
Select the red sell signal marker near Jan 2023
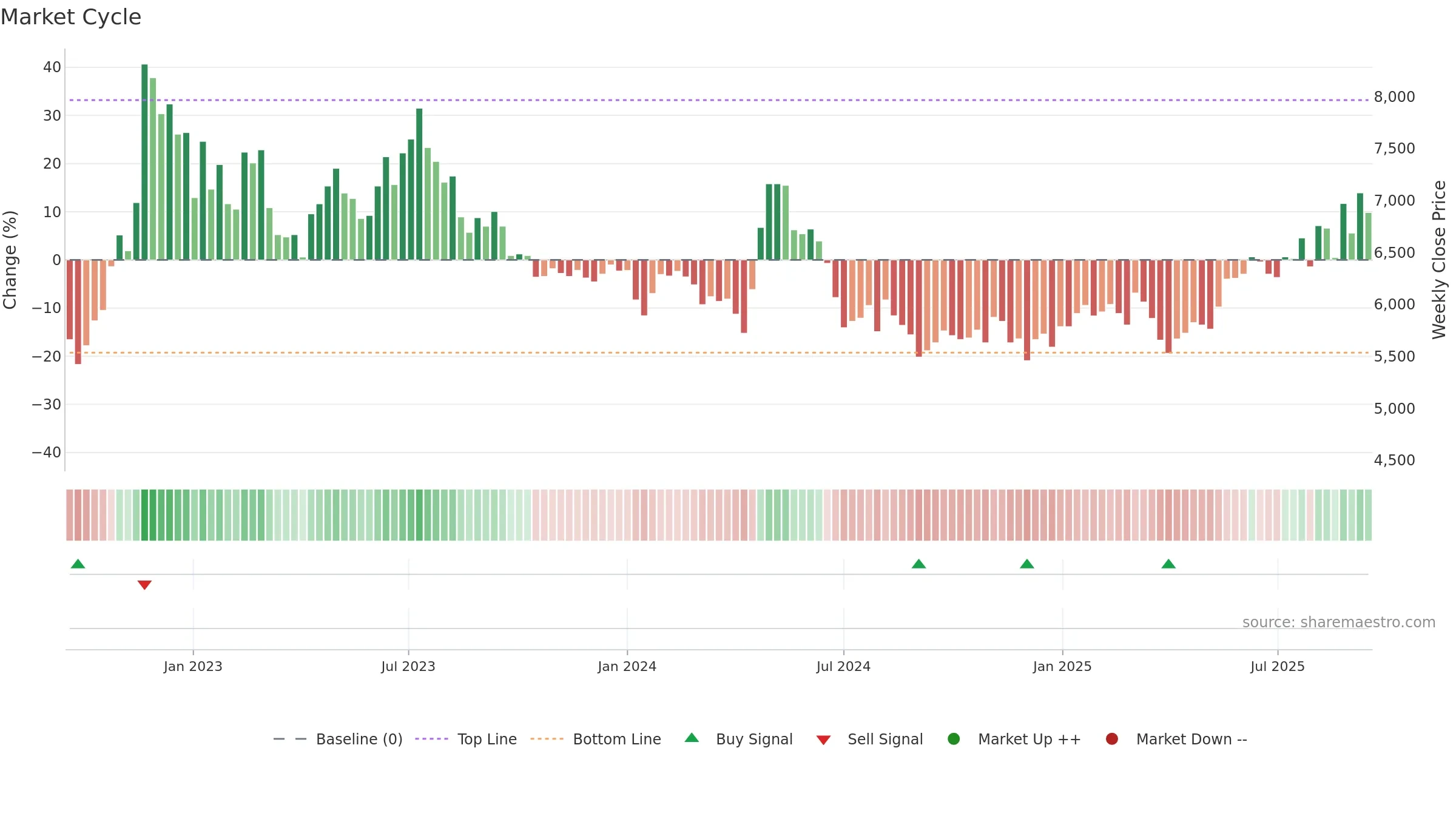click(x=144, y=585)
